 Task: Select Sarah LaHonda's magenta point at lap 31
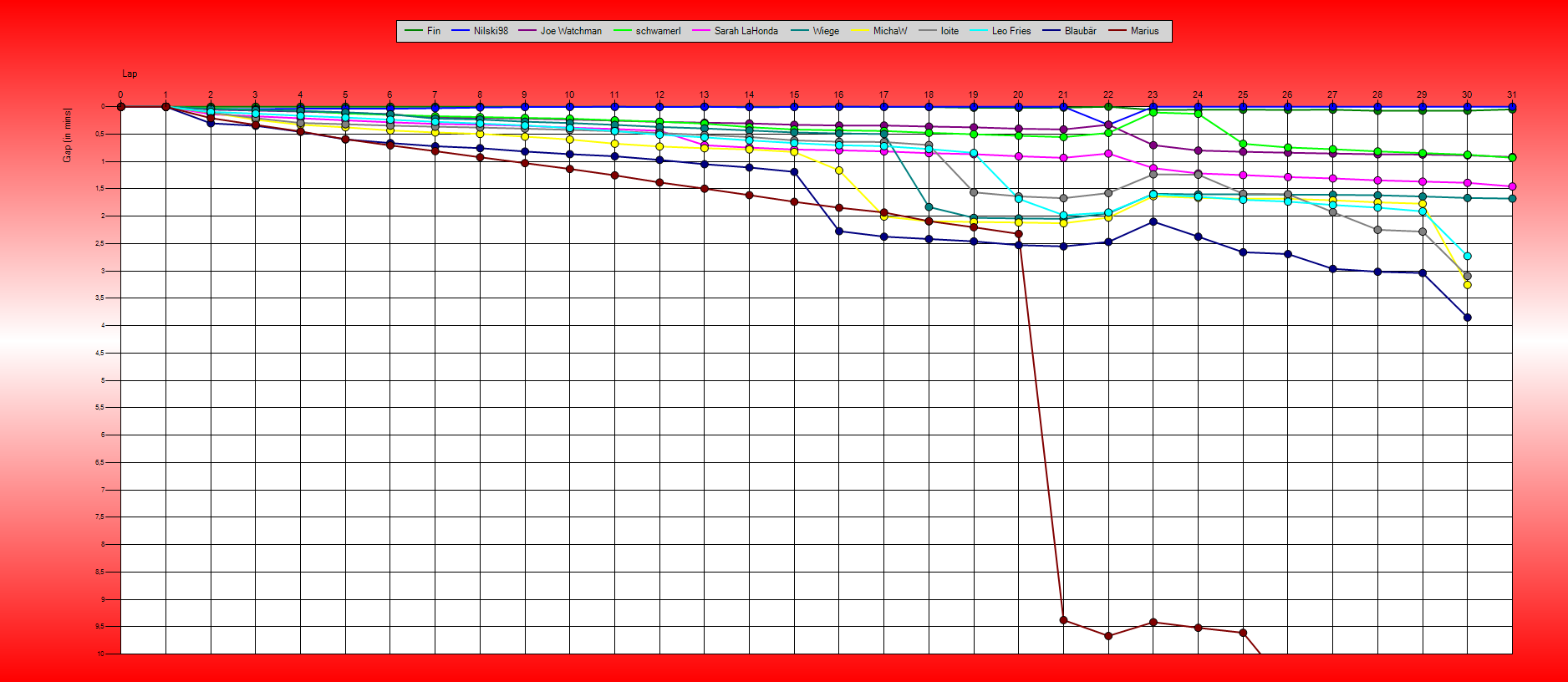pyautogui.click(x=1512, y=186)
